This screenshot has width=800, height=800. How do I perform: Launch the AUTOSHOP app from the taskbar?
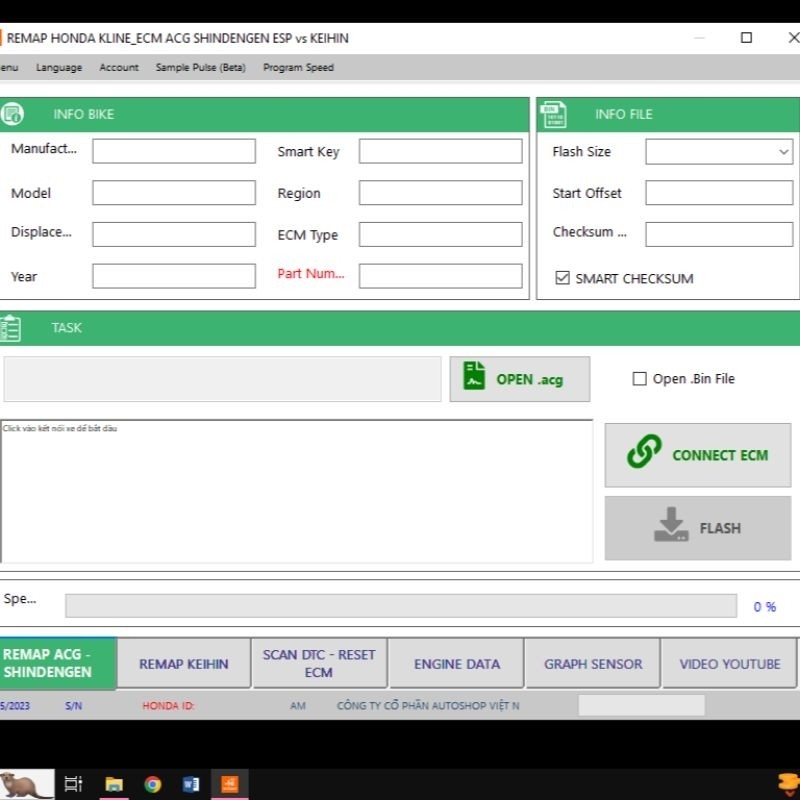(x=230, y=784)
